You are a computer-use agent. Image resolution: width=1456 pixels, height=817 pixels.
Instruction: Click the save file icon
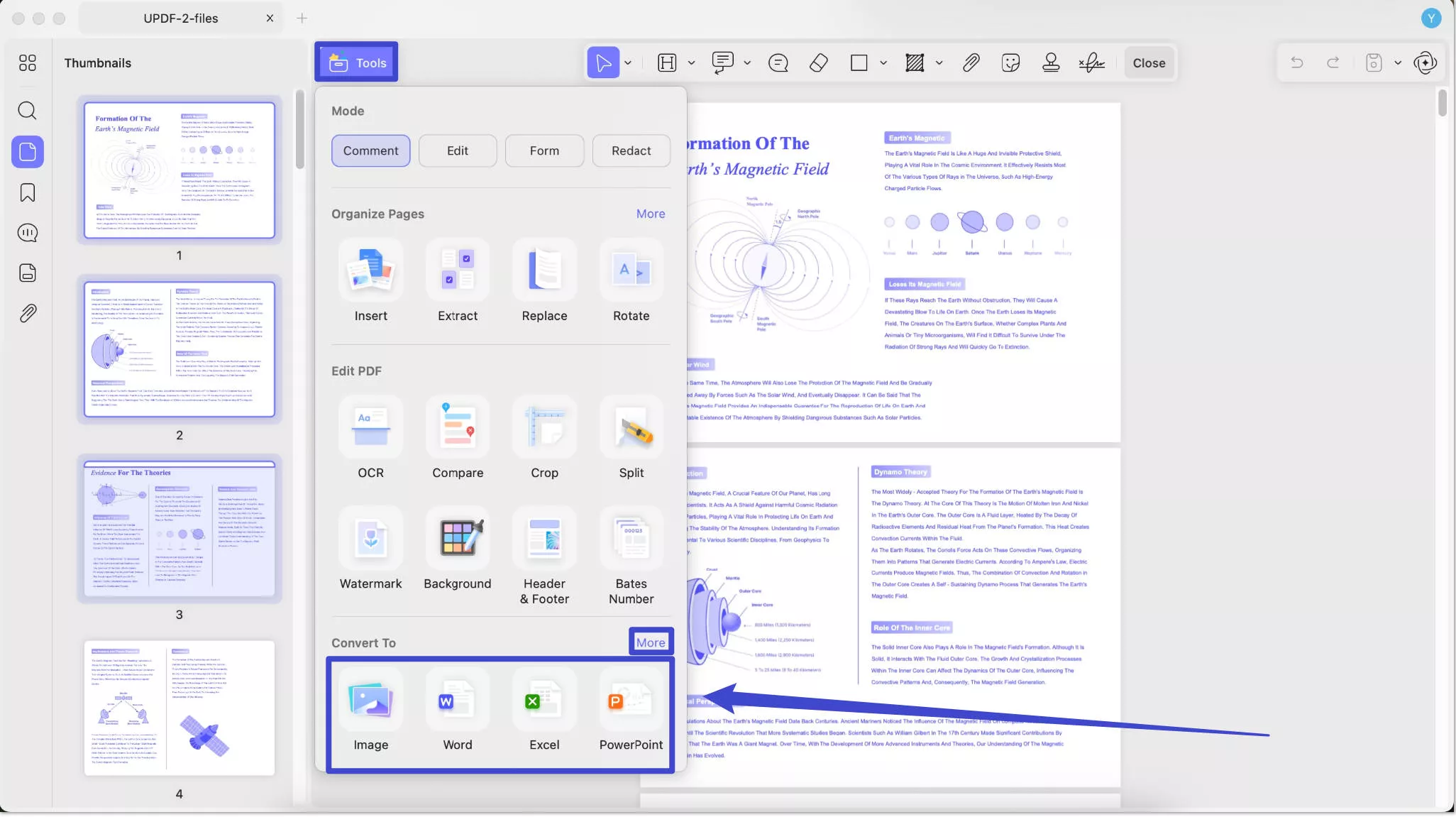coord(1374,62)
